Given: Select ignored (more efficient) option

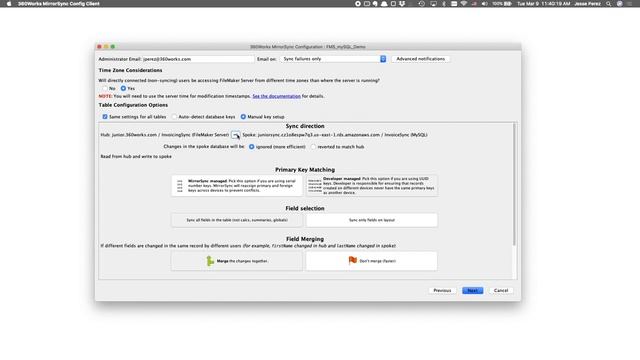Looking at the screenshot, I should pyautogui.click(x=251, y=147).
